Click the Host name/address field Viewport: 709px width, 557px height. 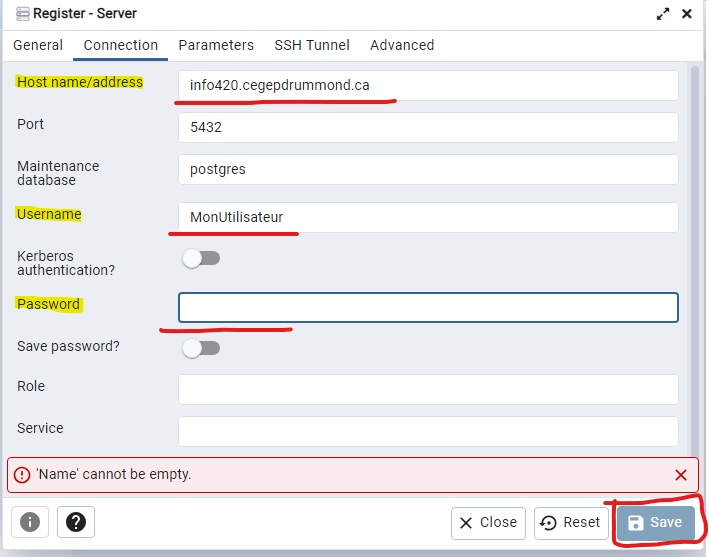click(x=428, y=86)
